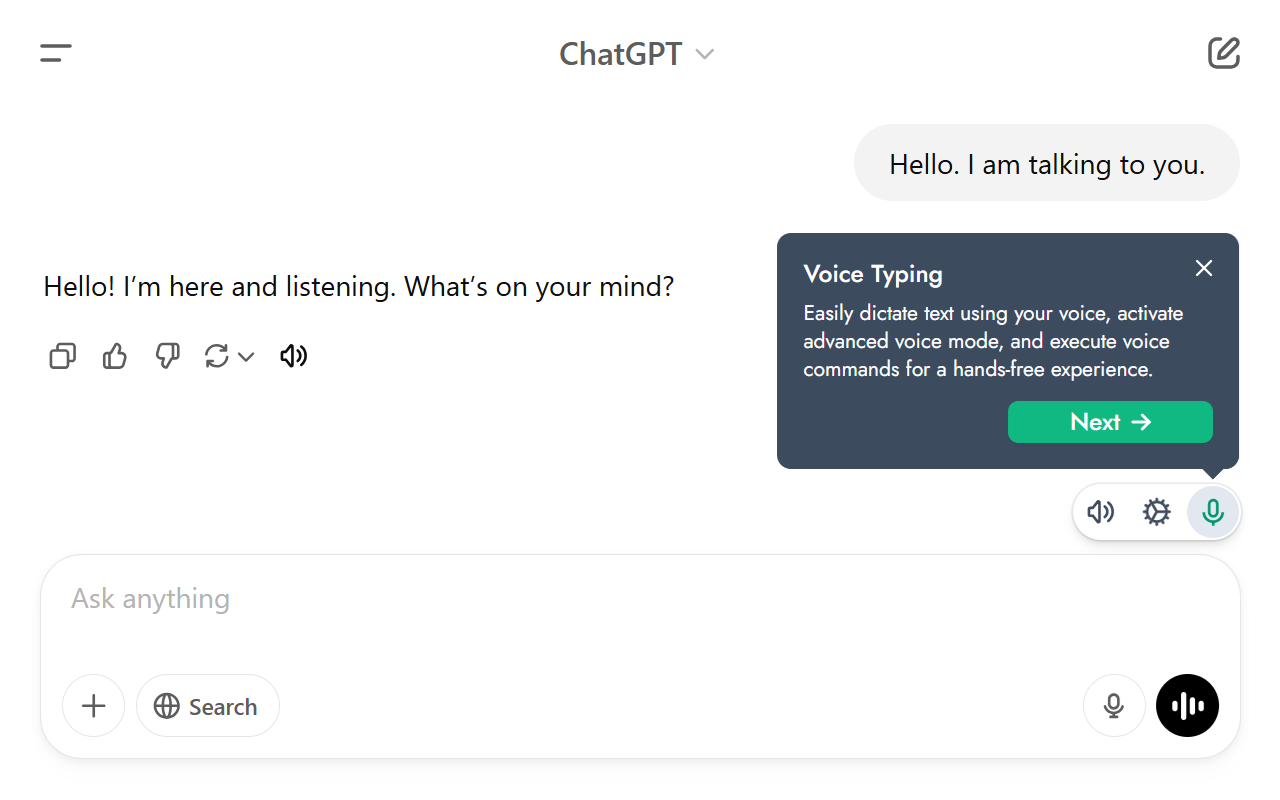Open voice typing with the green microphone icon
The width and height of the screenshot is (1280, 800).
(1212, 511)
